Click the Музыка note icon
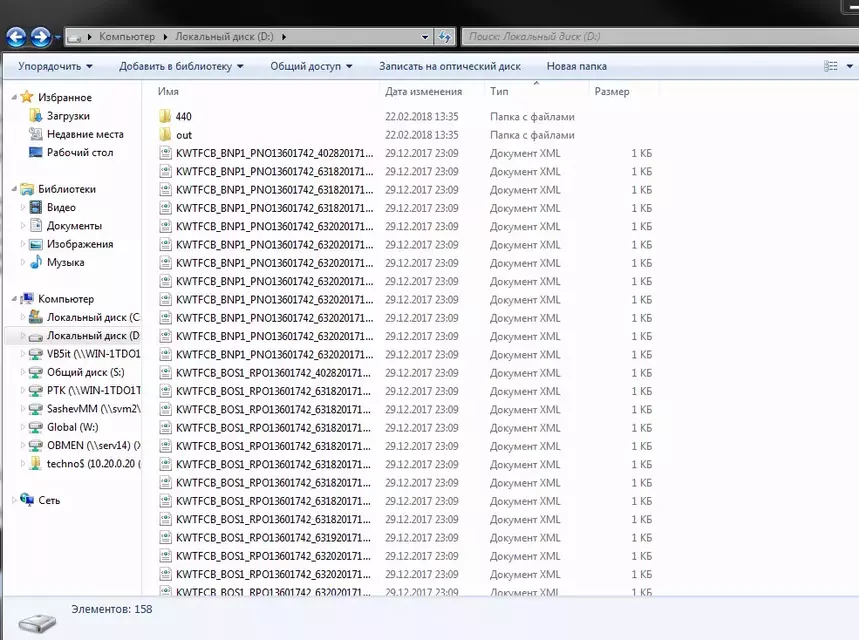Viewport: 859px width, 640px height. click(36, 262)
